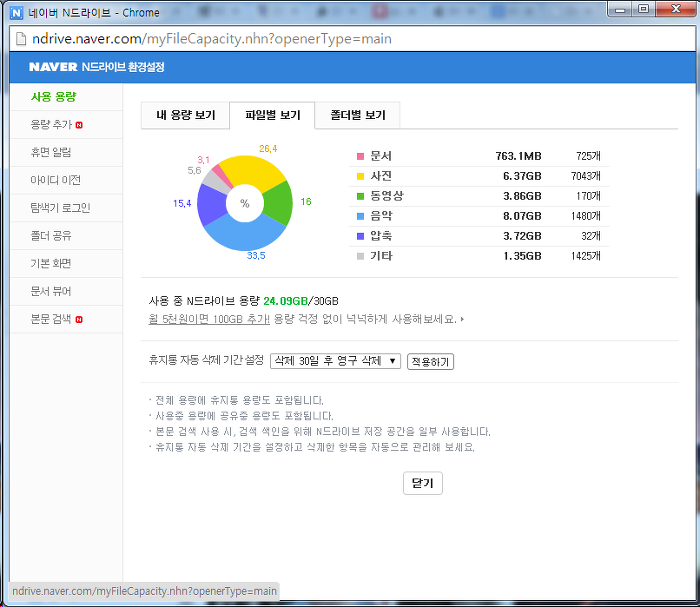The image size is (700, 607).
Task: Click the NAVER logo in blue header
Action: [x=53, y=67]
